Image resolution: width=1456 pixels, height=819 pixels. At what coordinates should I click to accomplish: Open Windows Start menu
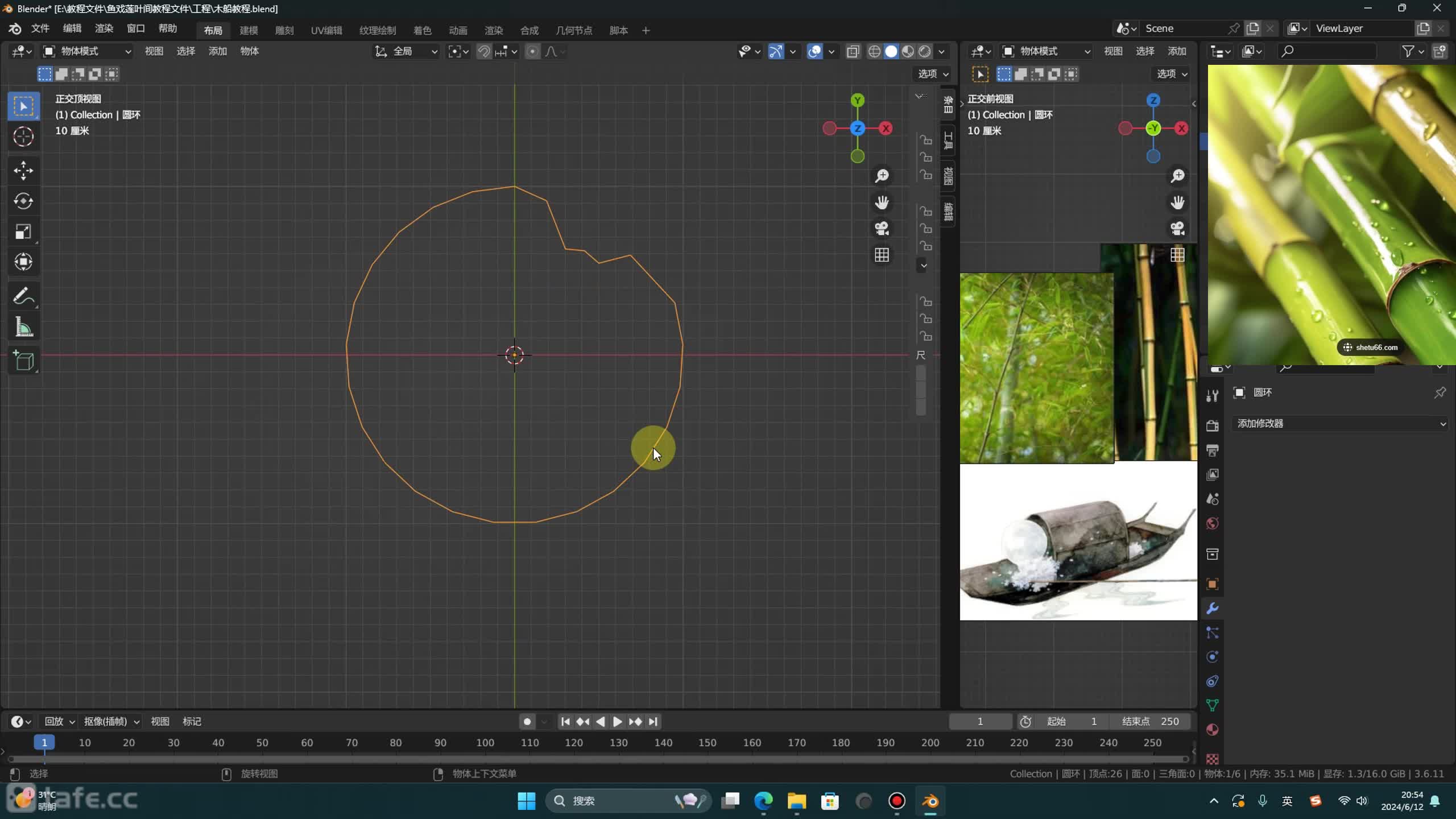[x=526, y=801]
